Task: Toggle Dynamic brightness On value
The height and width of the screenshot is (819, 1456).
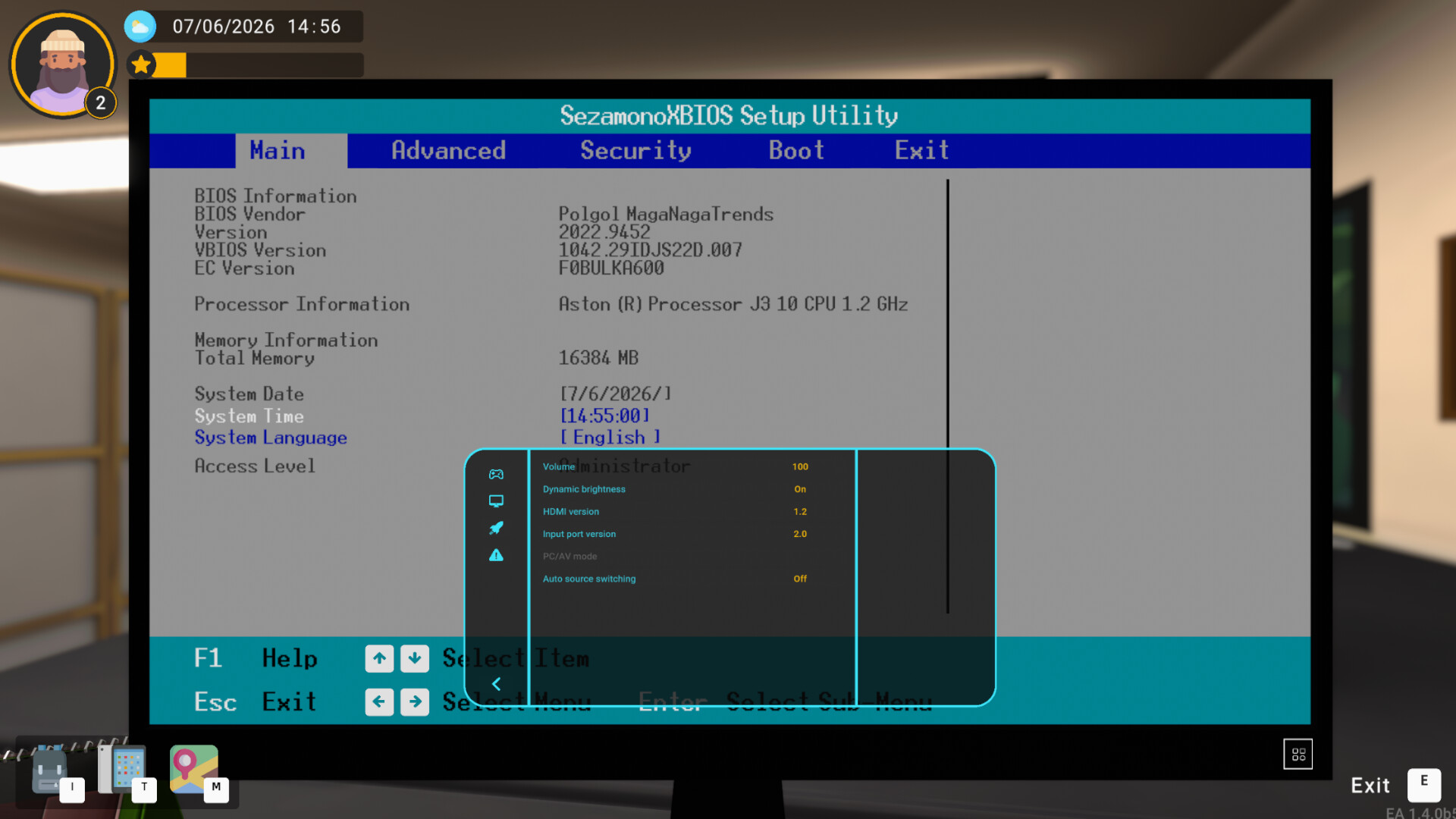Action: 800,489
